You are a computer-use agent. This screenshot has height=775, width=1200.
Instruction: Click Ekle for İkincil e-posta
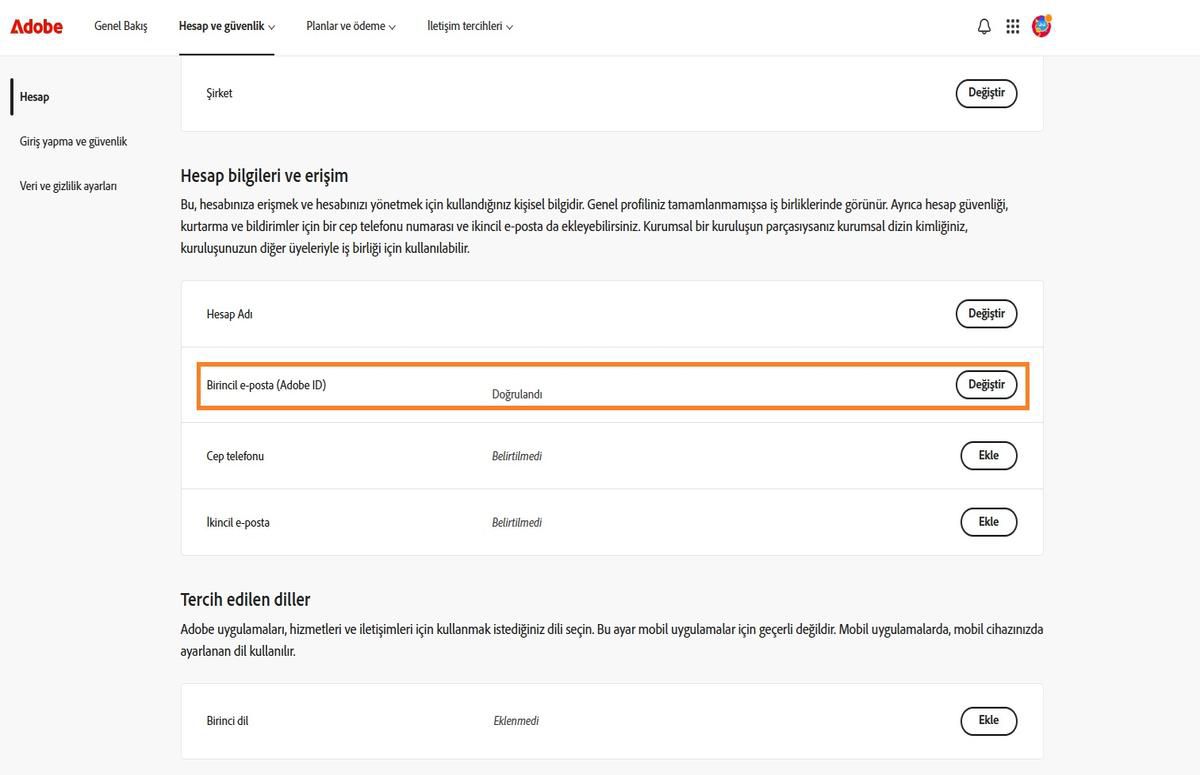(x=988, y=521)
